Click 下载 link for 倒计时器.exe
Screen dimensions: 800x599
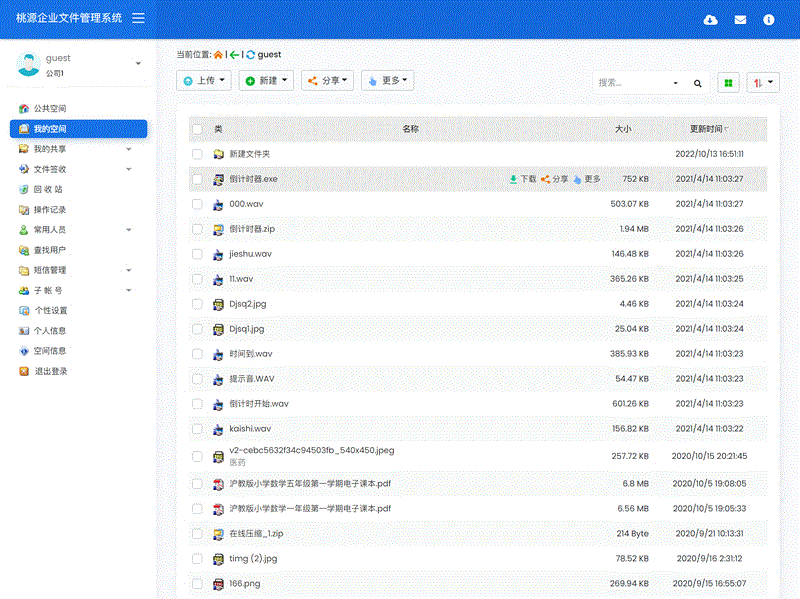(522, 179)
